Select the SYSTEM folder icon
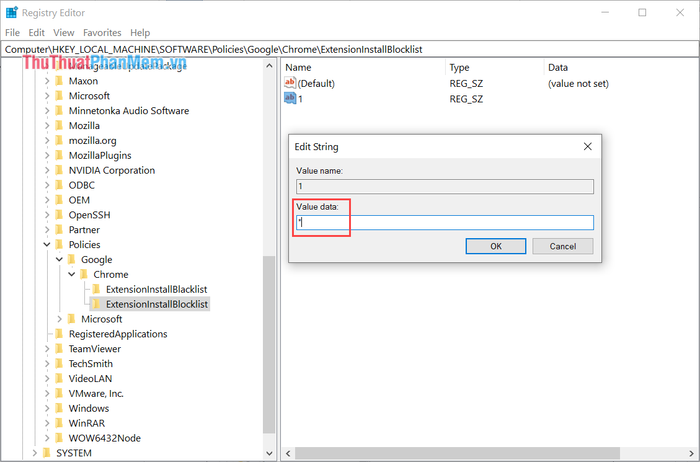Viewport: 700px width, 462px height. coord(46,453)
